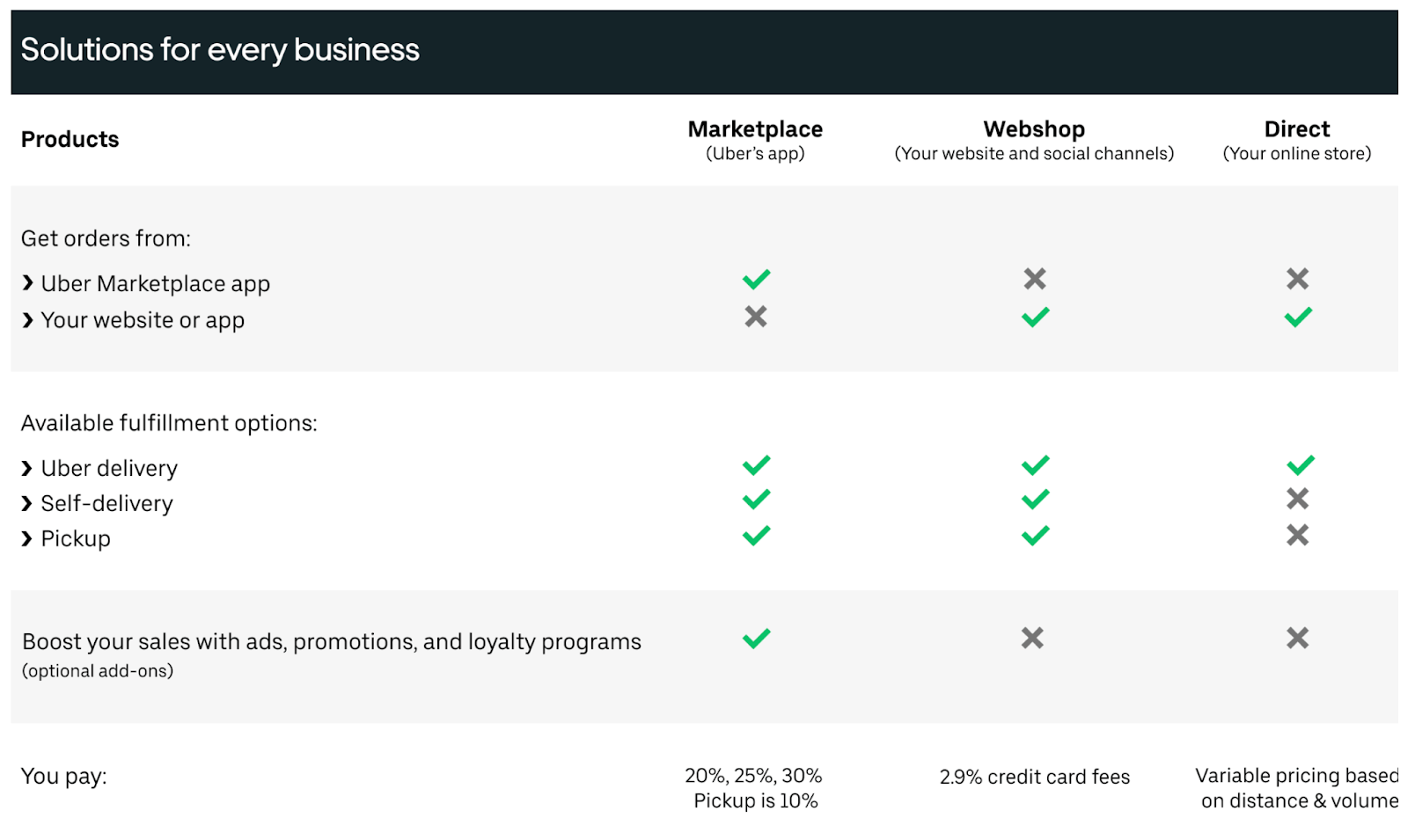The width and height of the screenshot is (1408, 840).
Task: Select the Webshop column header
Action: (x=1034, y=129)
